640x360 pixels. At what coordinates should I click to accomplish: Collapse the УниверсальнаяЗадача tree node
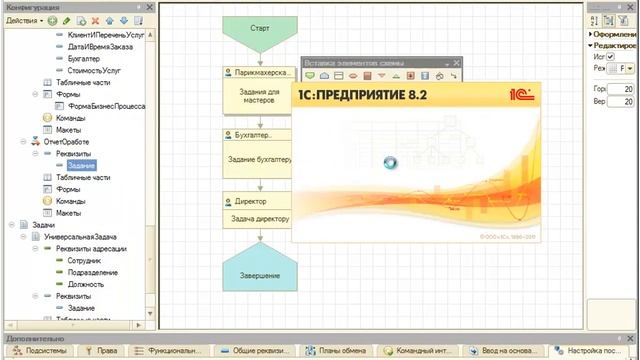23,236
